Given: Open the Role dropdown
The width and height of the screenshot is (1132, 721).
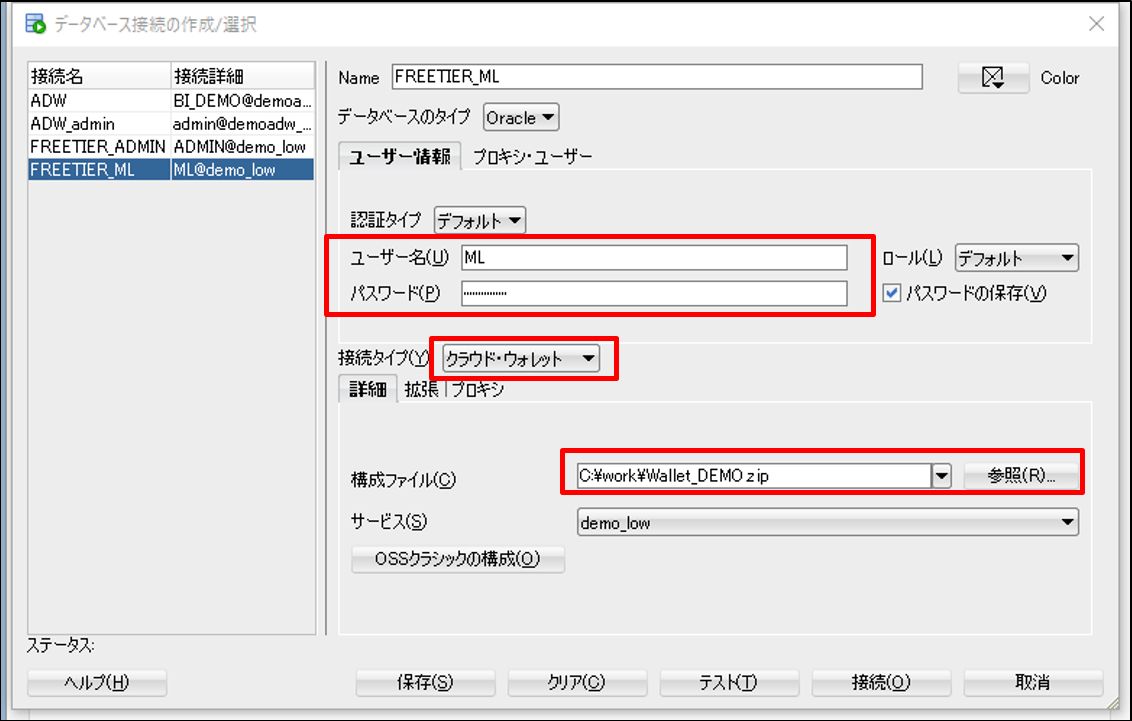Looking at the screenshot, I should [x=1016, y=258].
